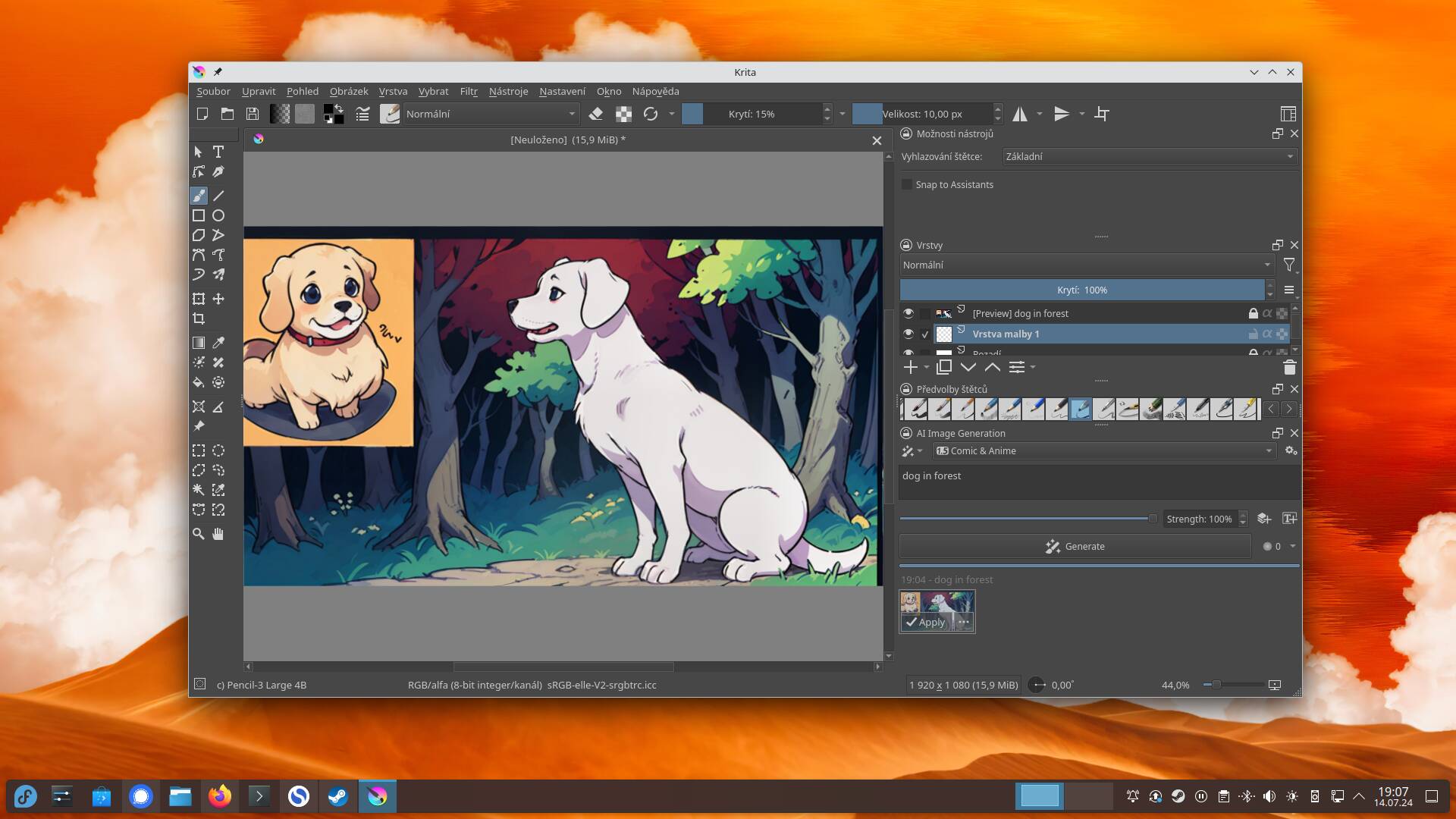
Task: Open the Comic & Anime style dropdown
Action: click(x=1103, y=450)
